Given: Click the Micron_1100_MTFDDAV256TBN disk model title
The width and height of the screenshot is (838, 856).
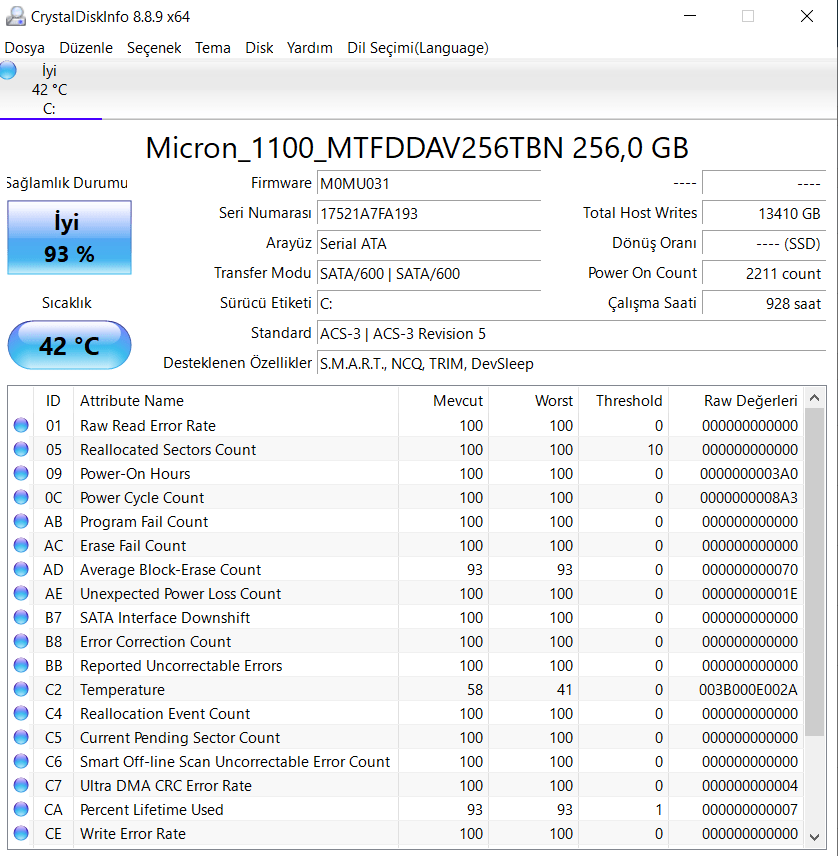Looking at the screenshot, I should click(417, 148).
